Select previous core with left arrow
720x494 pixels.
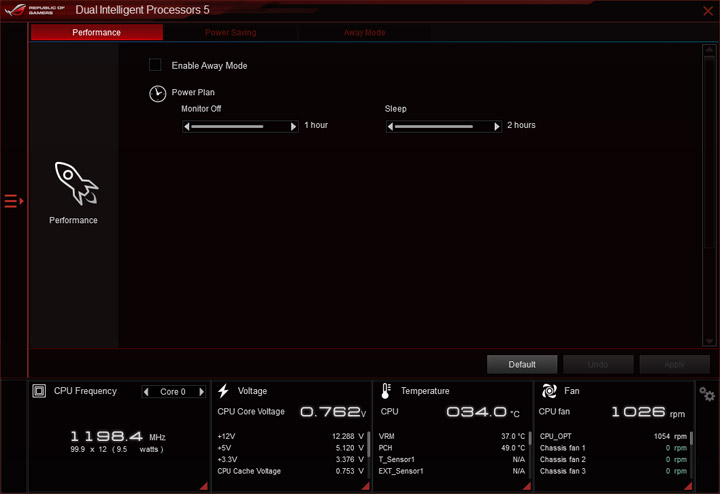[146, 392]
